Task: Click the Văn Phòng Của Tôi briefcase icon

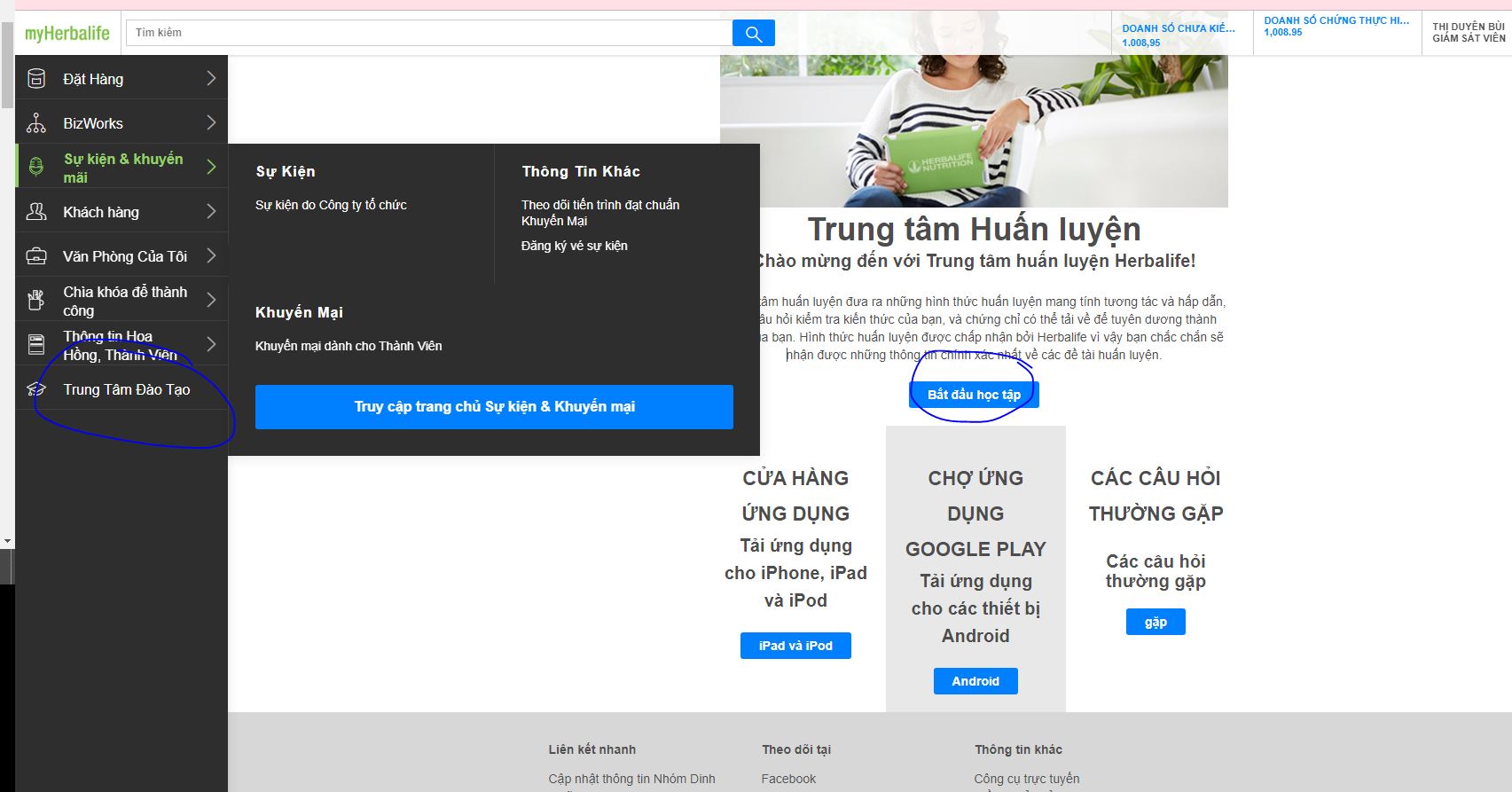Action: 36,256
